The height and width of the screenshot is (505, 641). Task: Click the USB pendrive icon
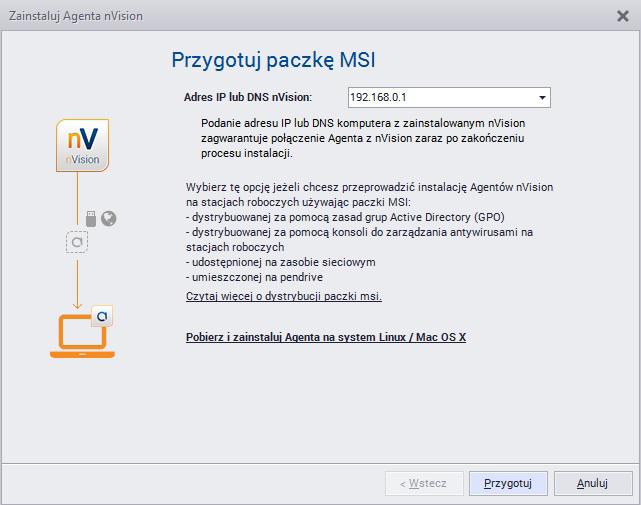point(91,219)
